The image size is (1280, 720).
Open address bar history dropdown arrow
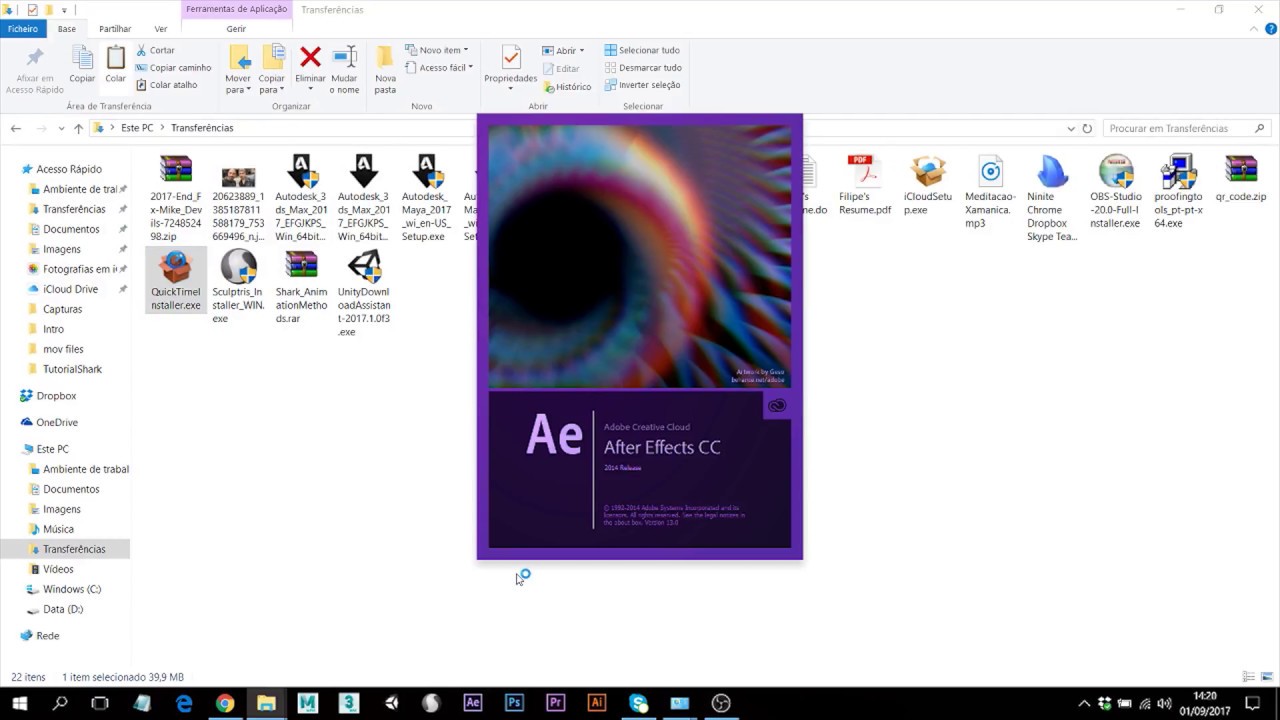pyautogui.click(x=1071, y=128)
